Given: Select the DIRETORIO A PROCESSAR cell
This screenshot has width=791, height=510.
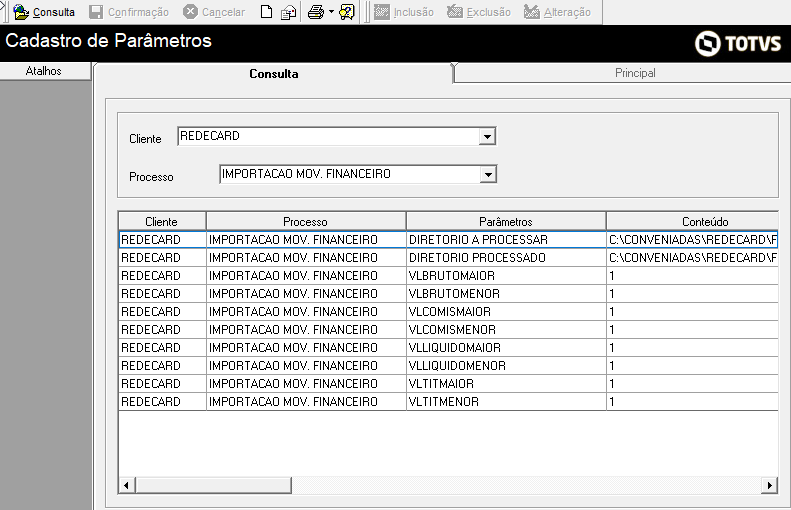Looking at the screenshot, I should 506,240.
